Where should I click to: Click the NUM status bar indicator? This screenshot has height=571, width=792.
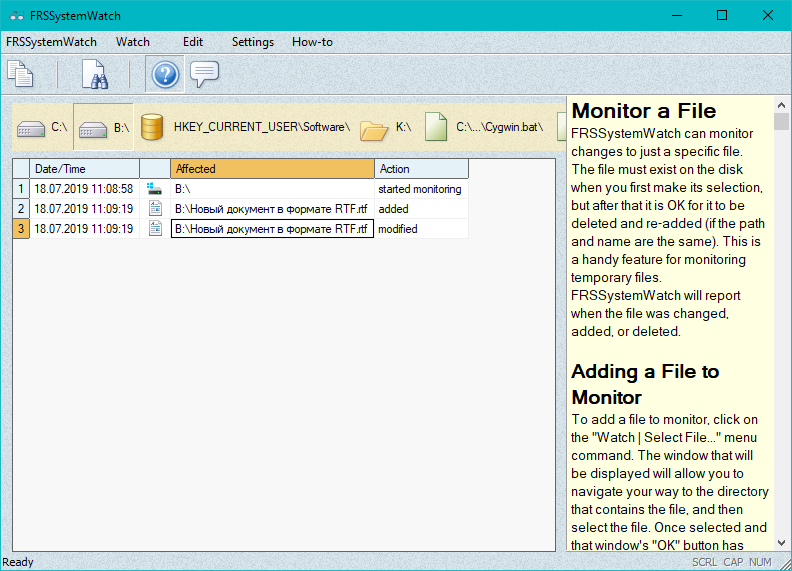click(760, 562)
